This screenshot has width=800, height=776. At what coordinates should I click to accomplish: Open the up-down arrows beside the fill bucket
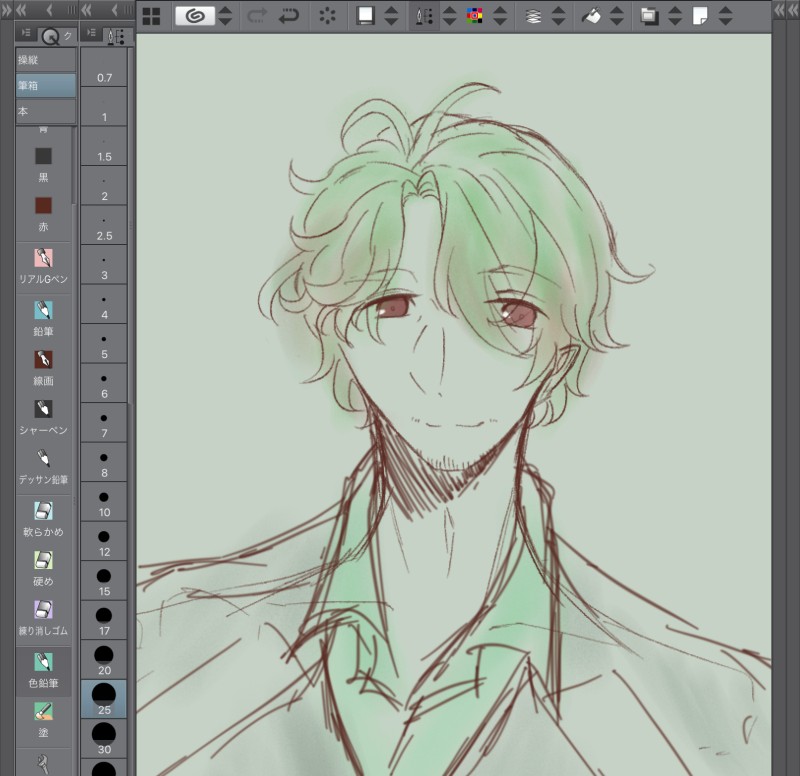coord(616,16)
